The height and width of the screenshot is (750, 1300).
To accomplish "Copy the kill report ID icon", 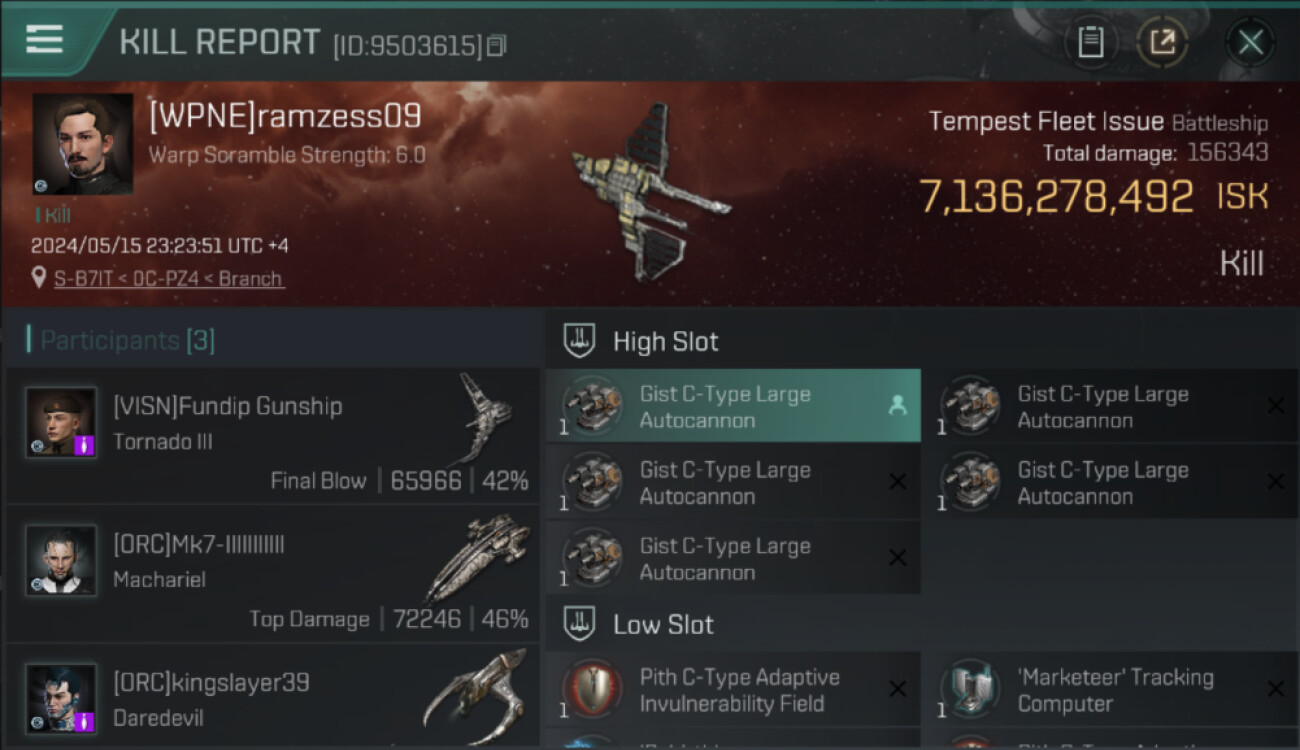I will point(497,45).
